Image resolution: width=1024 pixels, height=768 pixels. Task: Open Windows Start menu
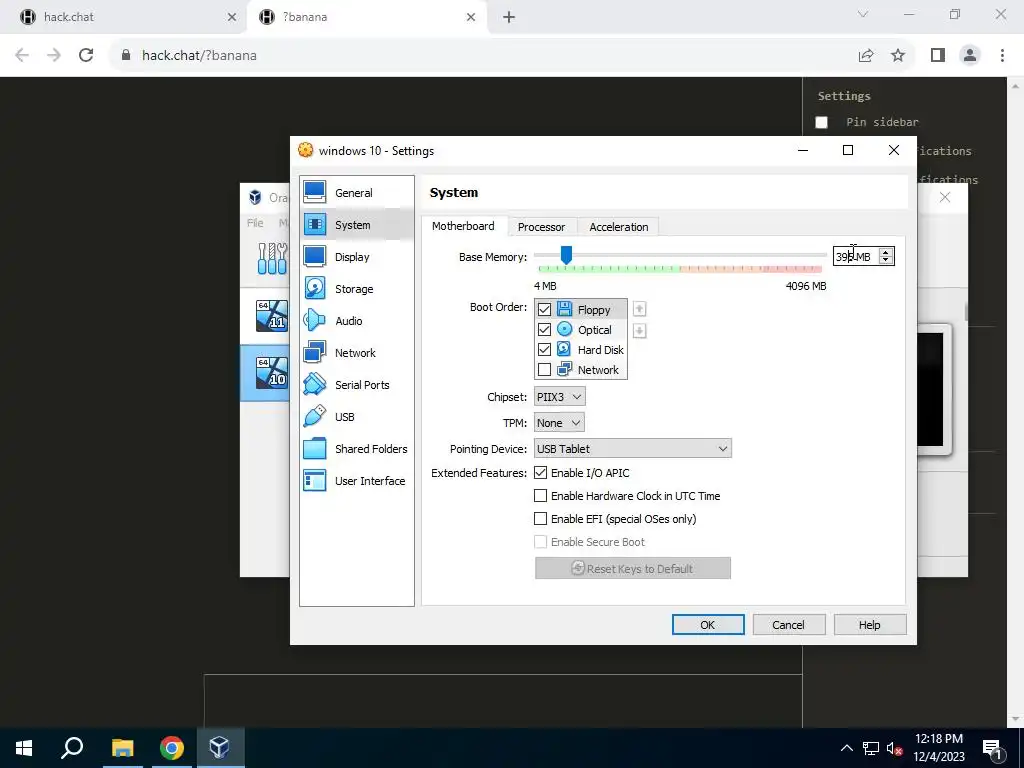[24, 748]
